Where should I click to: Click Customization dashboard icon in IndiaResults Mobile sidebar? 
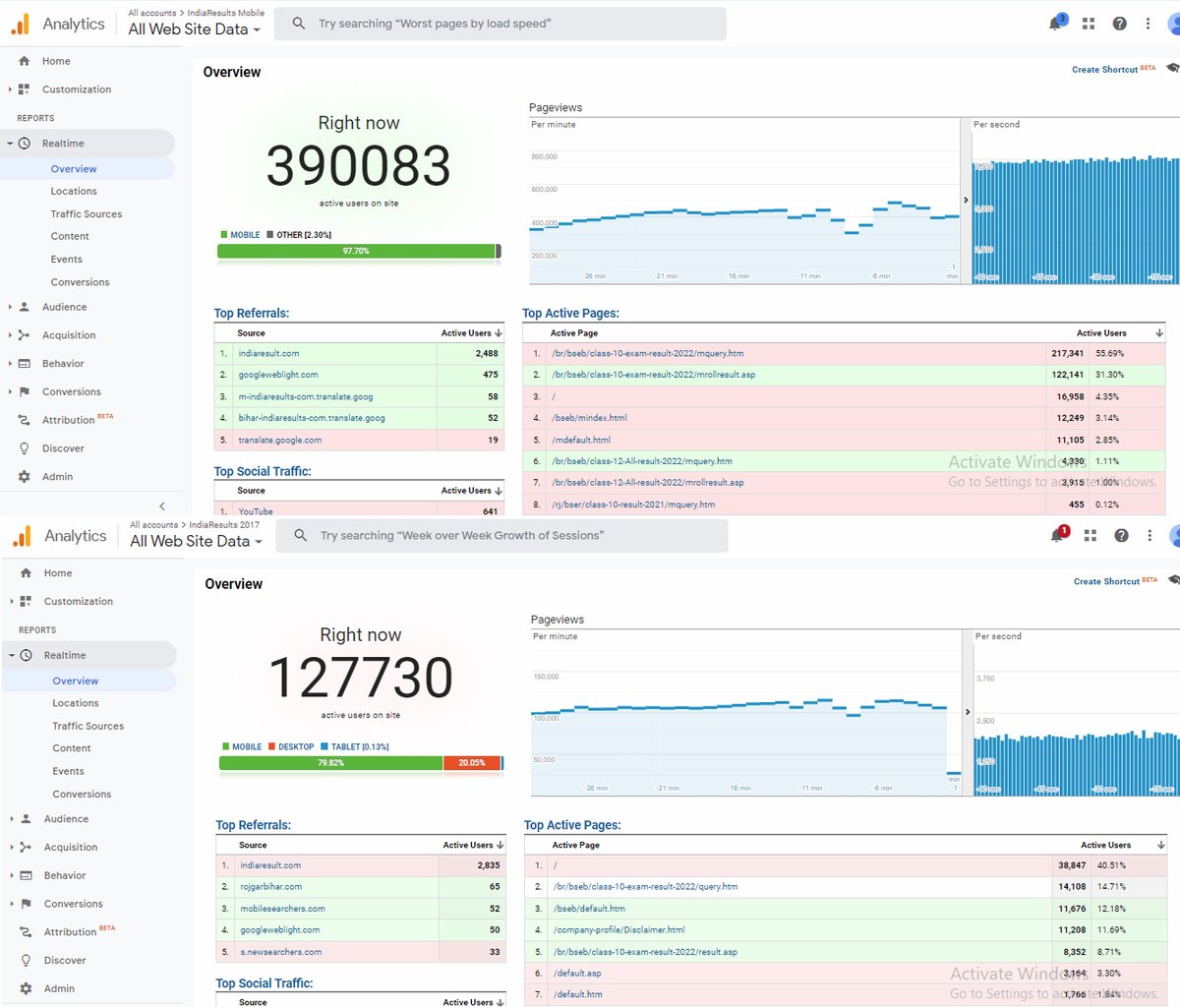point(25,89)
